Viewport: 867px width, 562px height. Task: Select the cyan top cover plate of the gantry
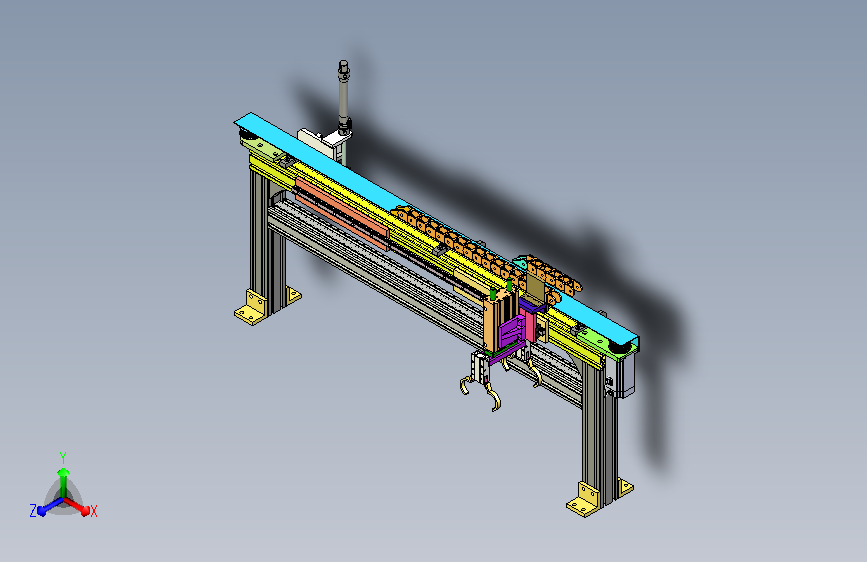pyautogui.click(x=354, y=178)
